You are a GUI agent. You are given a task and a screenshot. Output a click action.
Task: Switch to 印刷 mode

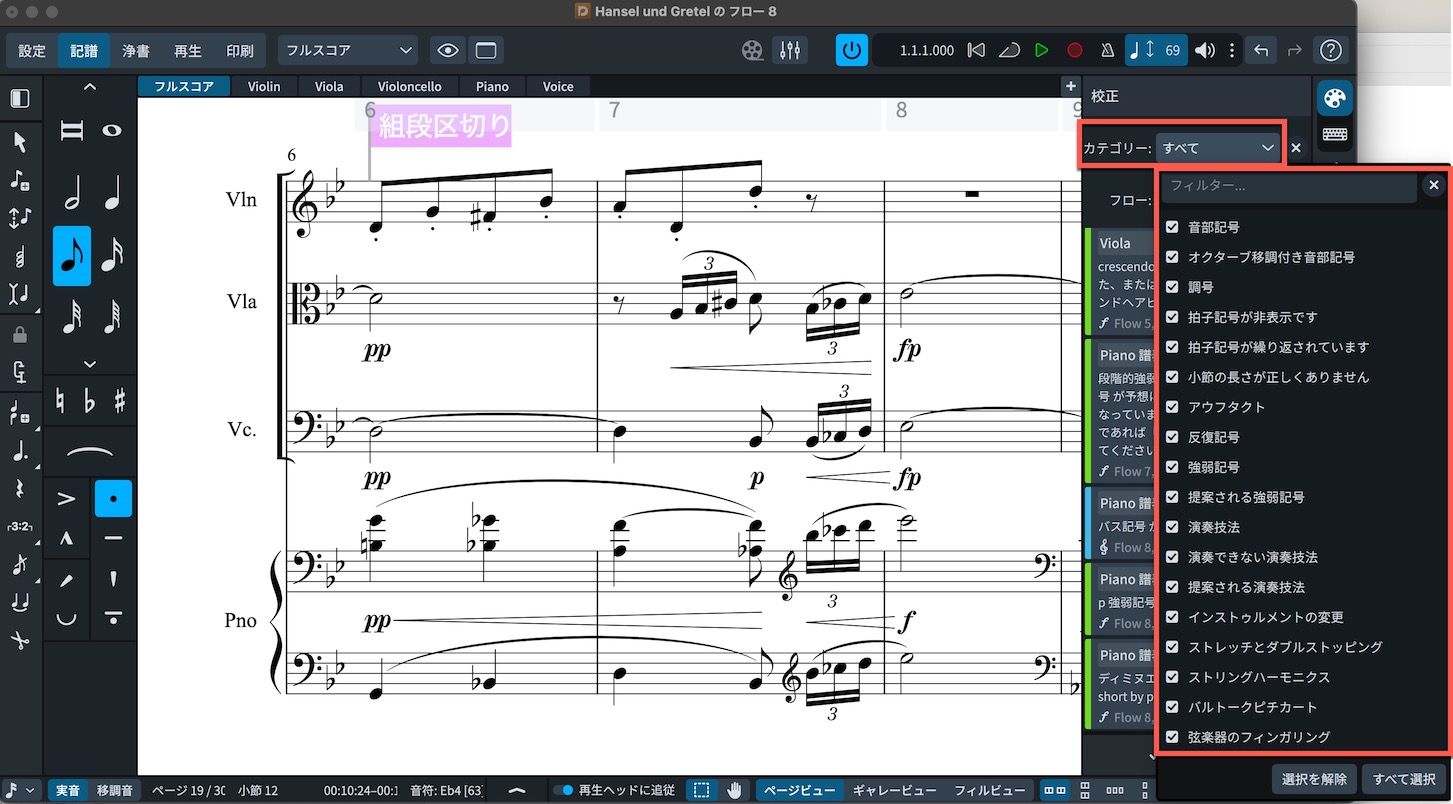click(x=240, y=51)
